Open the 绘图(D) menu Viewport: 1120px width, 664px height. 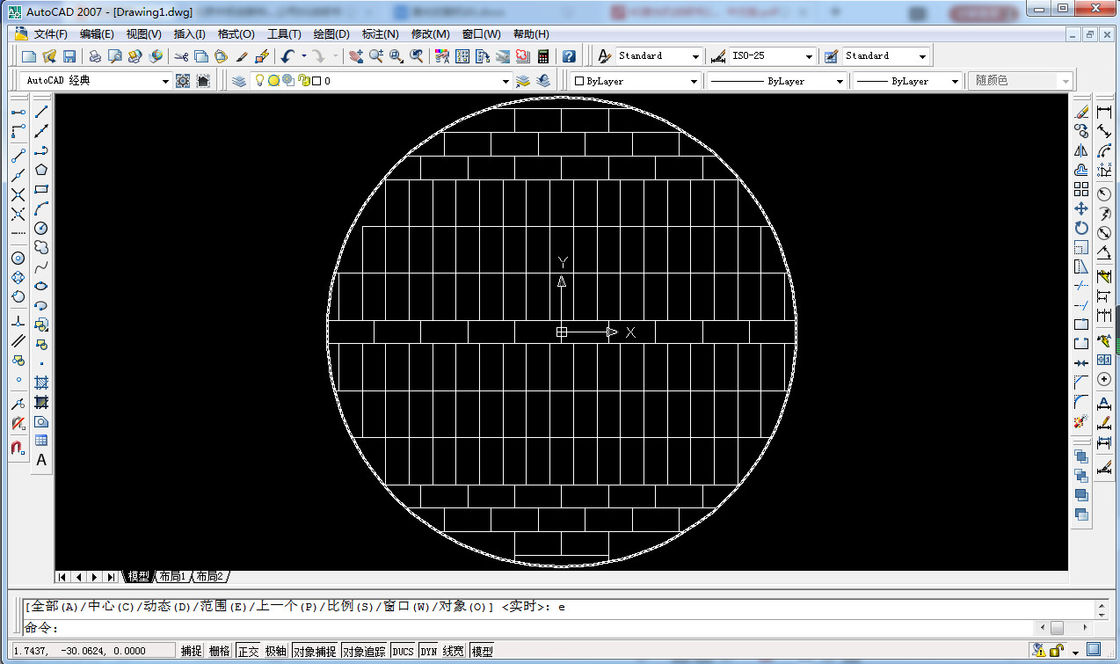click(x=331, y=34)
